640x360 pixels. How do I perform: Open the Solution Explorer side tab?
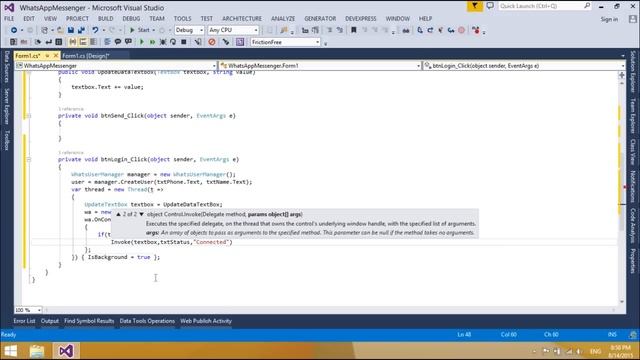pyautogui.click(x=633, y=72)
